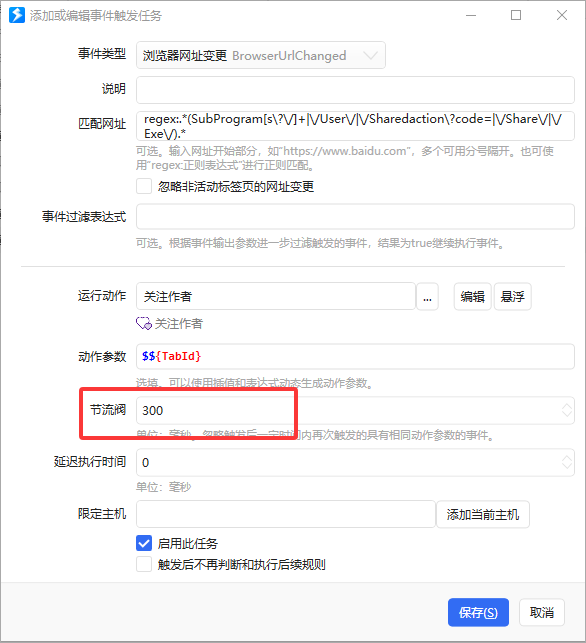Select the 浏览器网址变更 event type combo box

click(x=261, y=55)
